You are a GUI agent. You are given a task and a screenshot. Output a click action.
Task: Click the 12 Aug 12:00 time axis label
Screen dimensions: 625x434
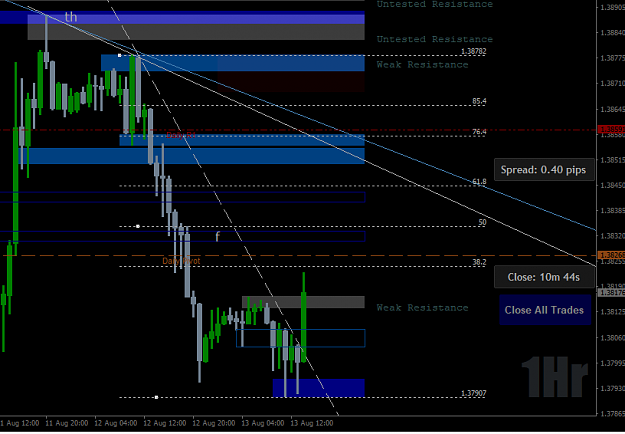point(163,423)
